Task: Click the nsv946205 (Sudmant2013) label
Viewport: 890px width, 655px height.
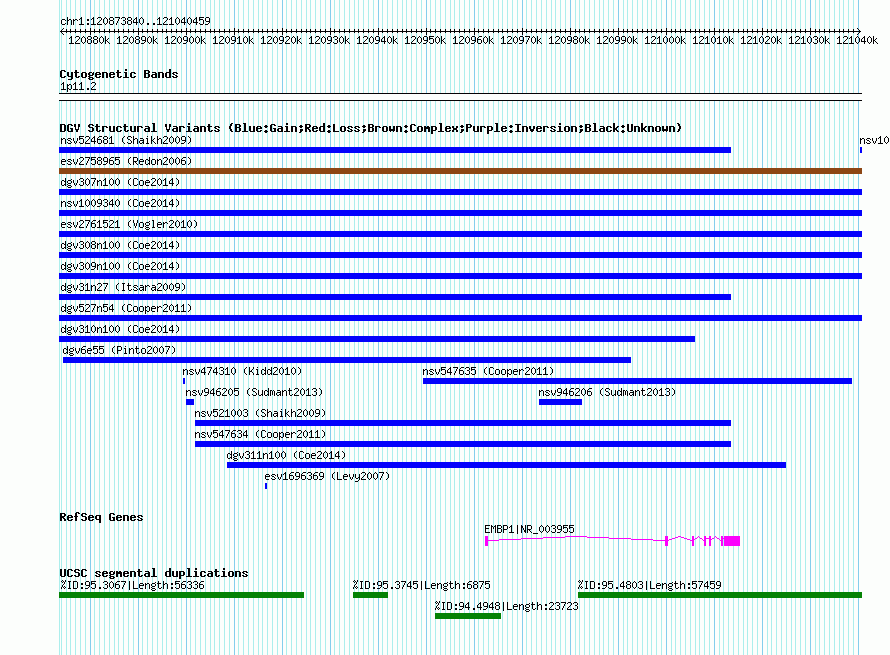Action: click(x=254, y=392)
